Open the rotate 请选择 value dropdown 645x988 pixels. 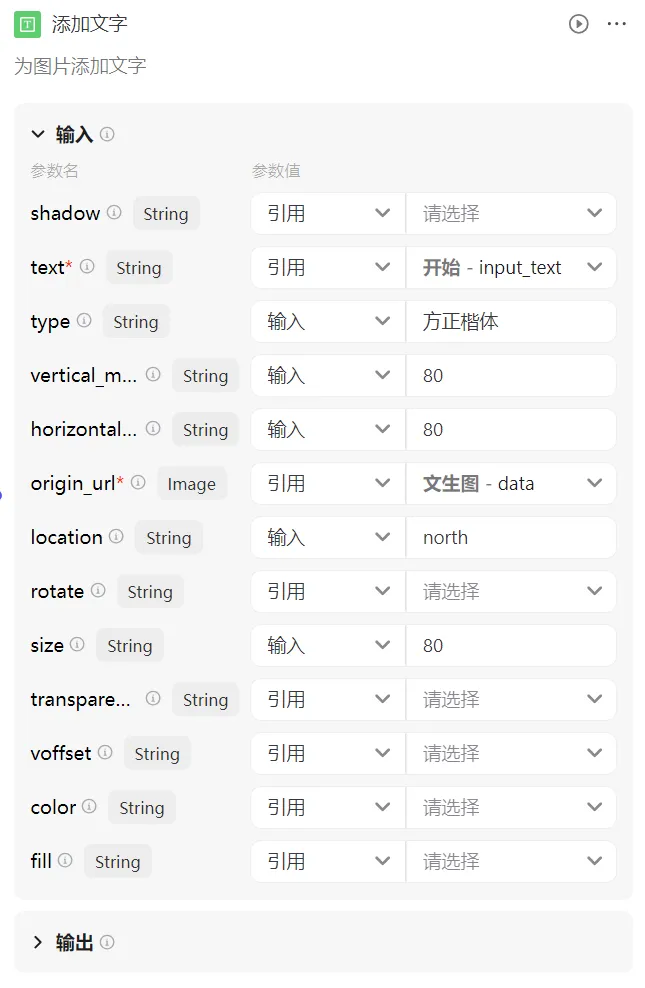pos(511,591)
